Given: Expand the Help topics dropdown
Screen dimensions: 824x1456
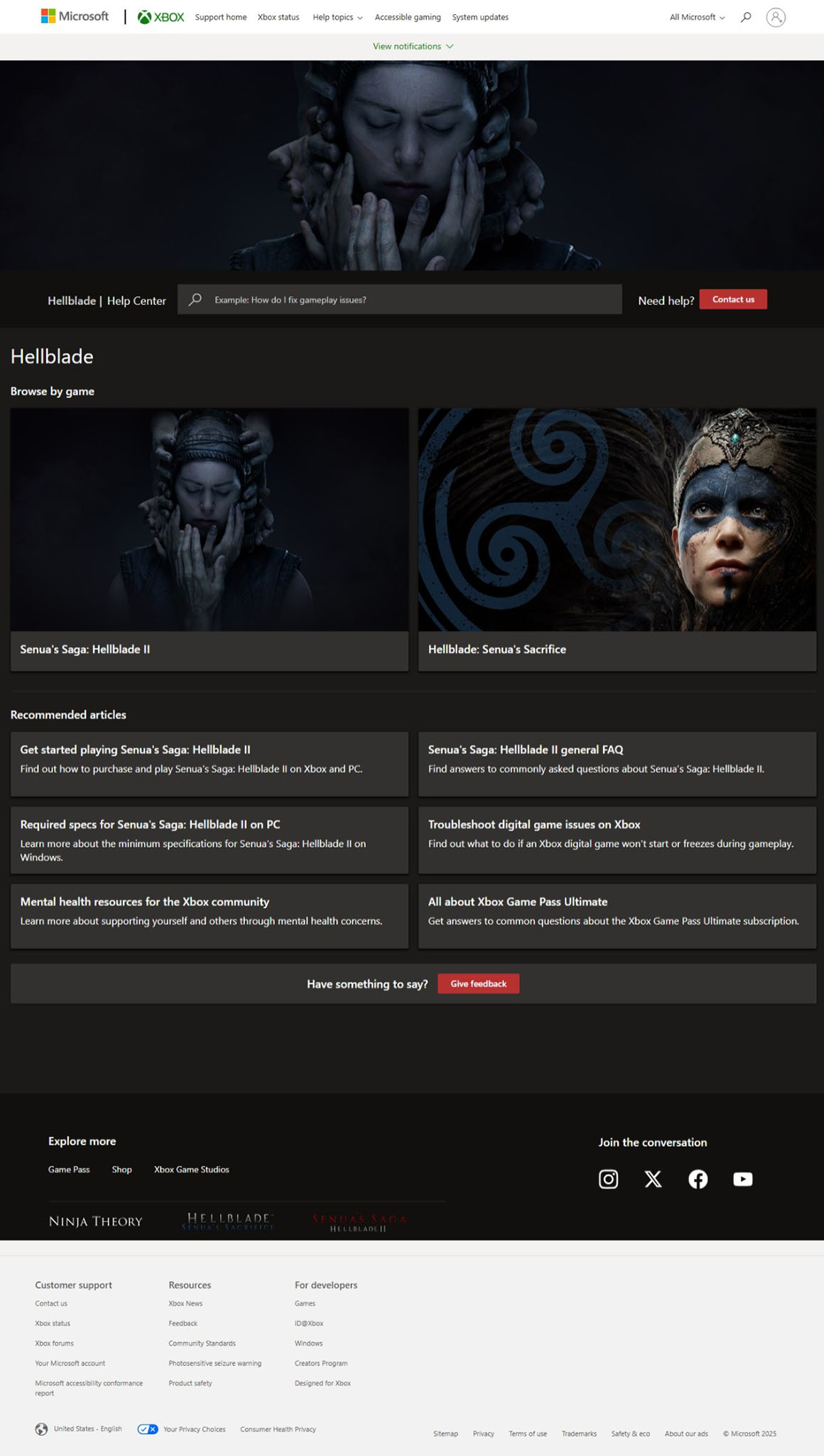Looking at the screenshot, I should 337,17.
